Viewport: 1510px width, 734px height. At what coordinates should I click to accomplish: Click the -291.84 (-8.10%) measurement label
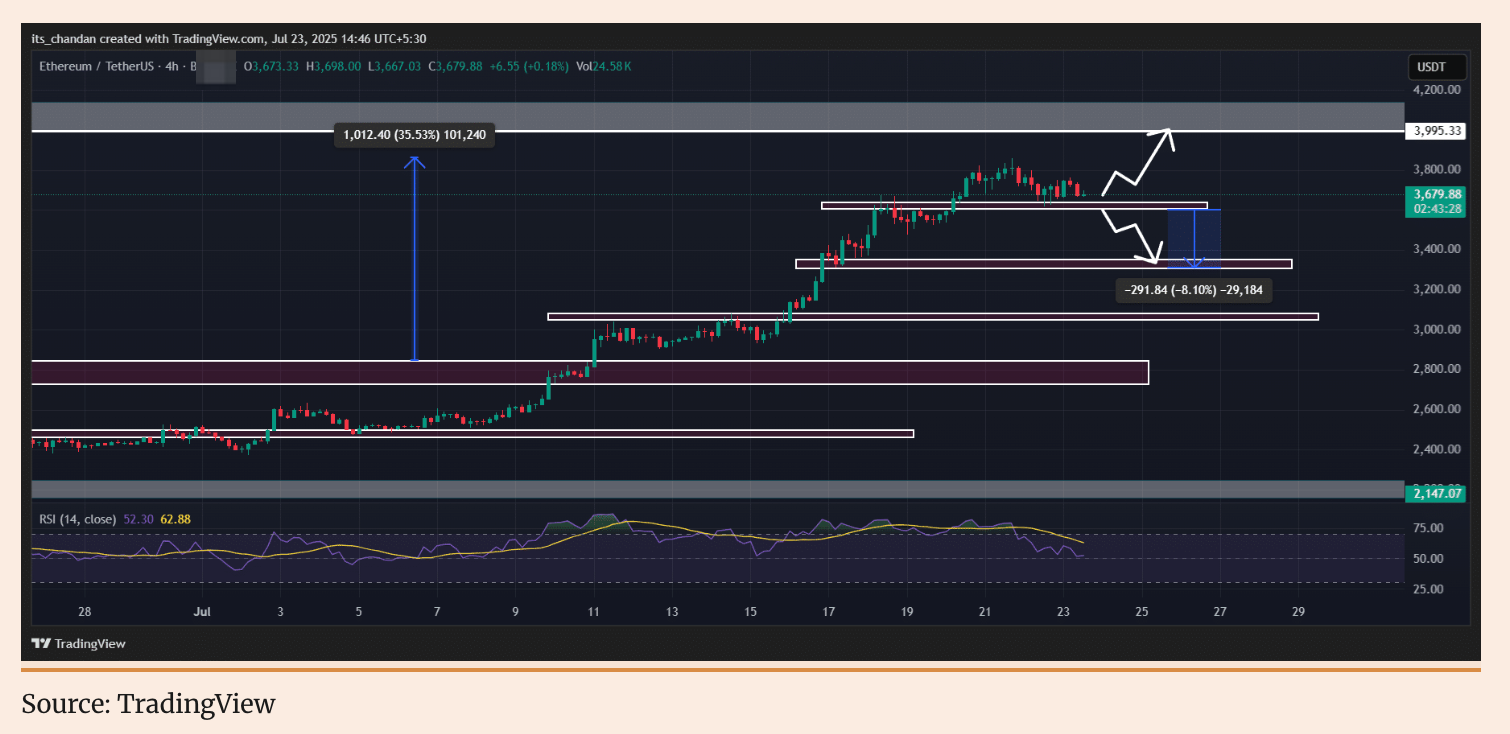[x=1193, y=290]
